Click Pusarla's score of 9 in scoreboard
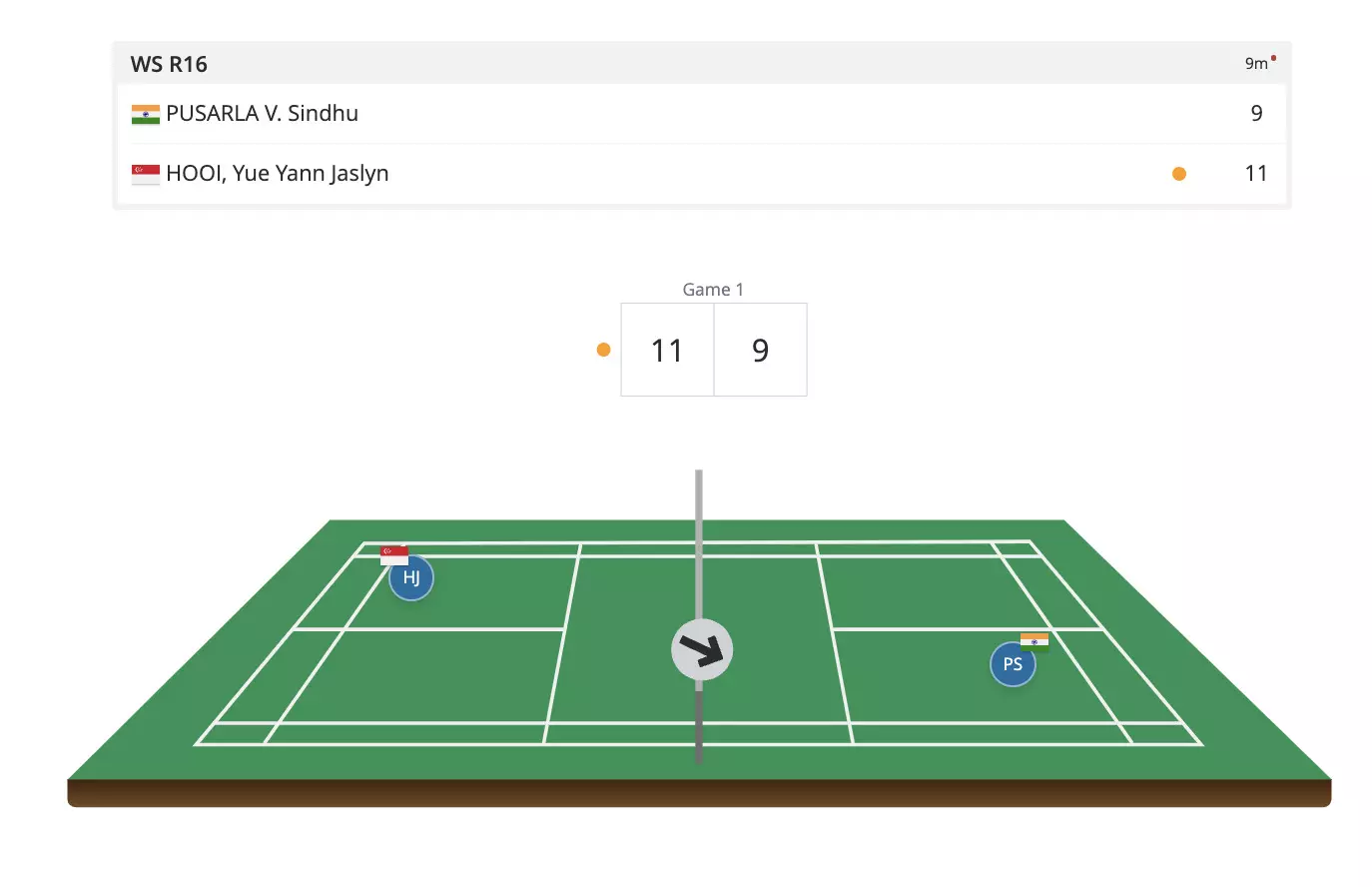This screenshot has height=887, width=1372. click(1256, 114)
